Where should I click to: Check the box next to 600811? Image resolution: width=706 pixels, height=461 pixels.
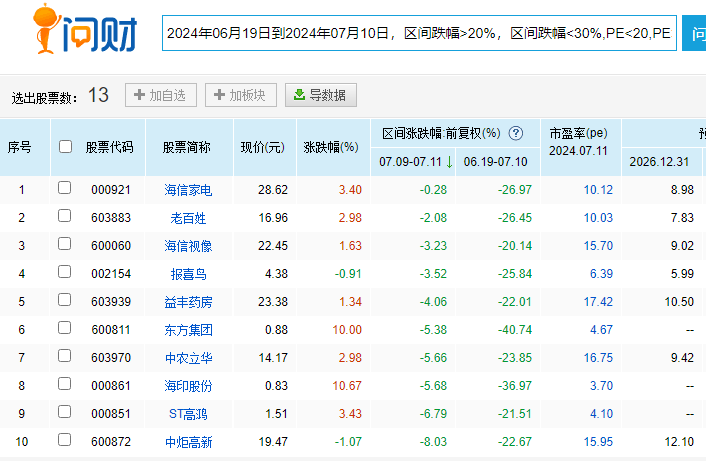pyautogui.click(x=64, y=328)
